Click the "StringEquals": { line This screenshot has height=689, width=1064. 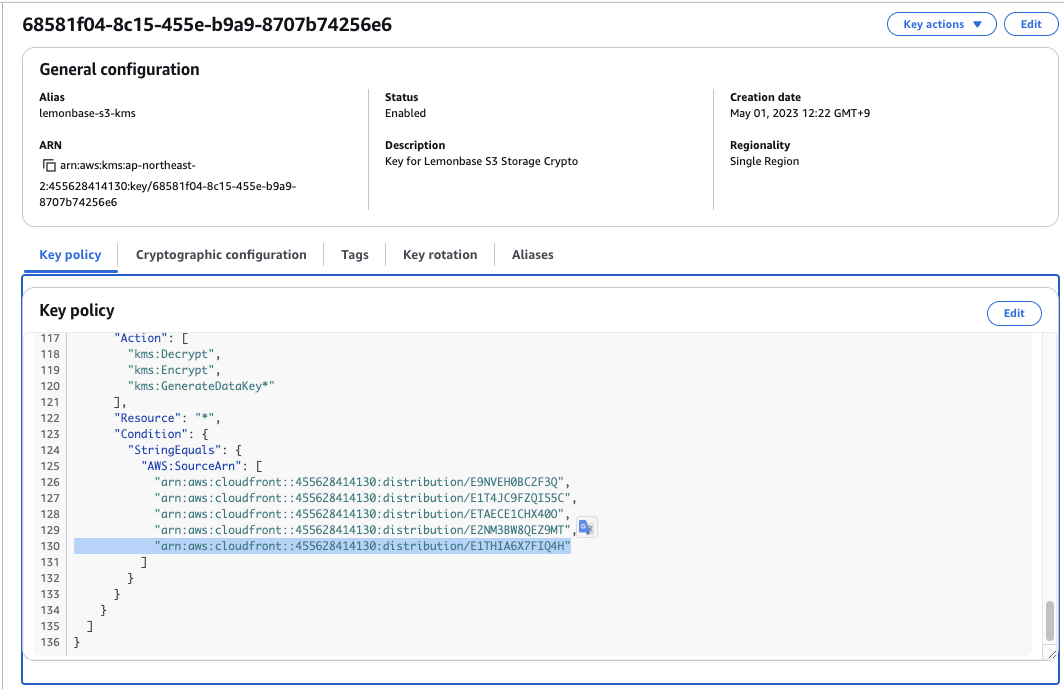185,449
